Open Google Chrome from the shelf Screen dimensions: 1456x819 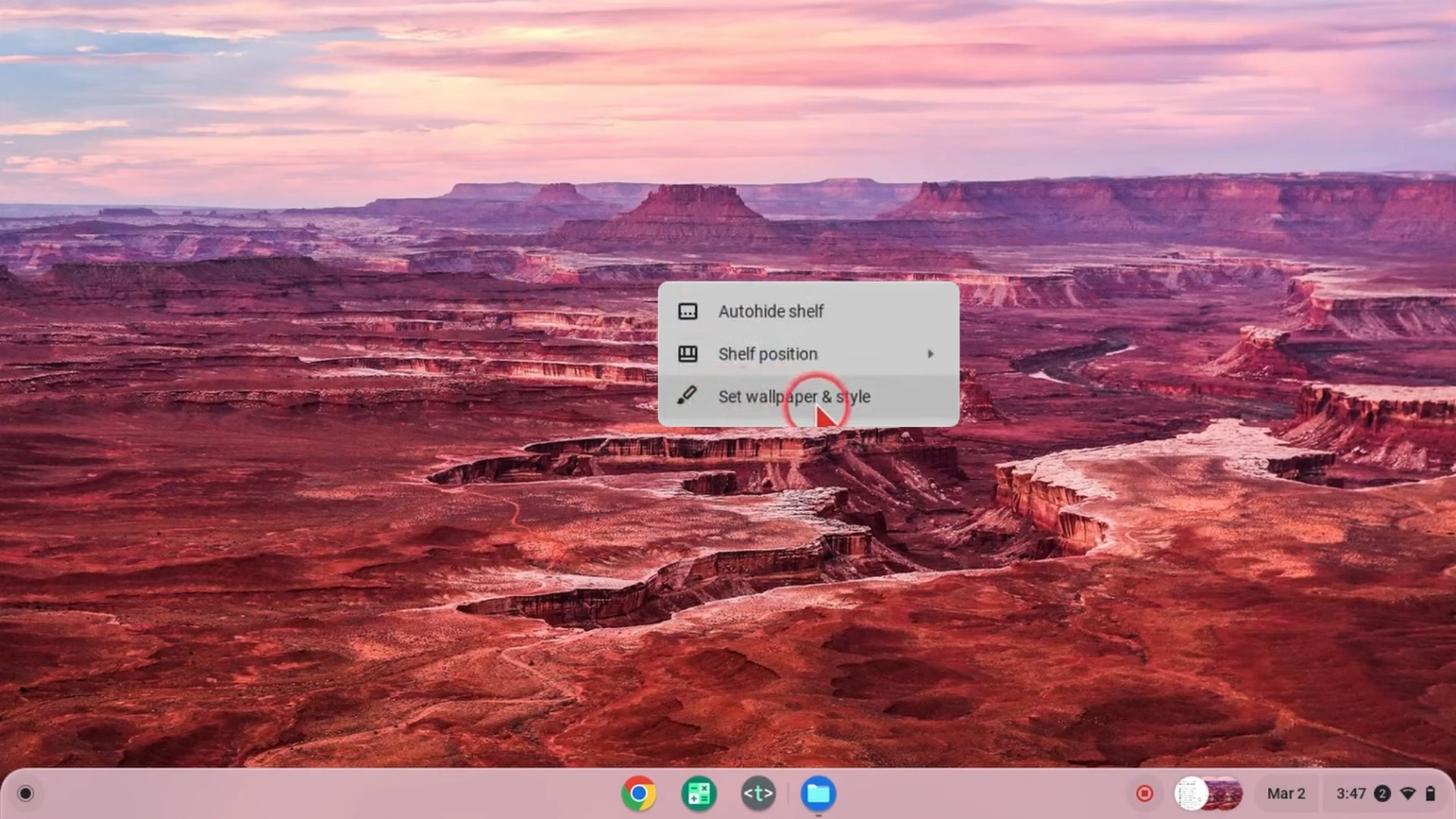click(638, 793)
